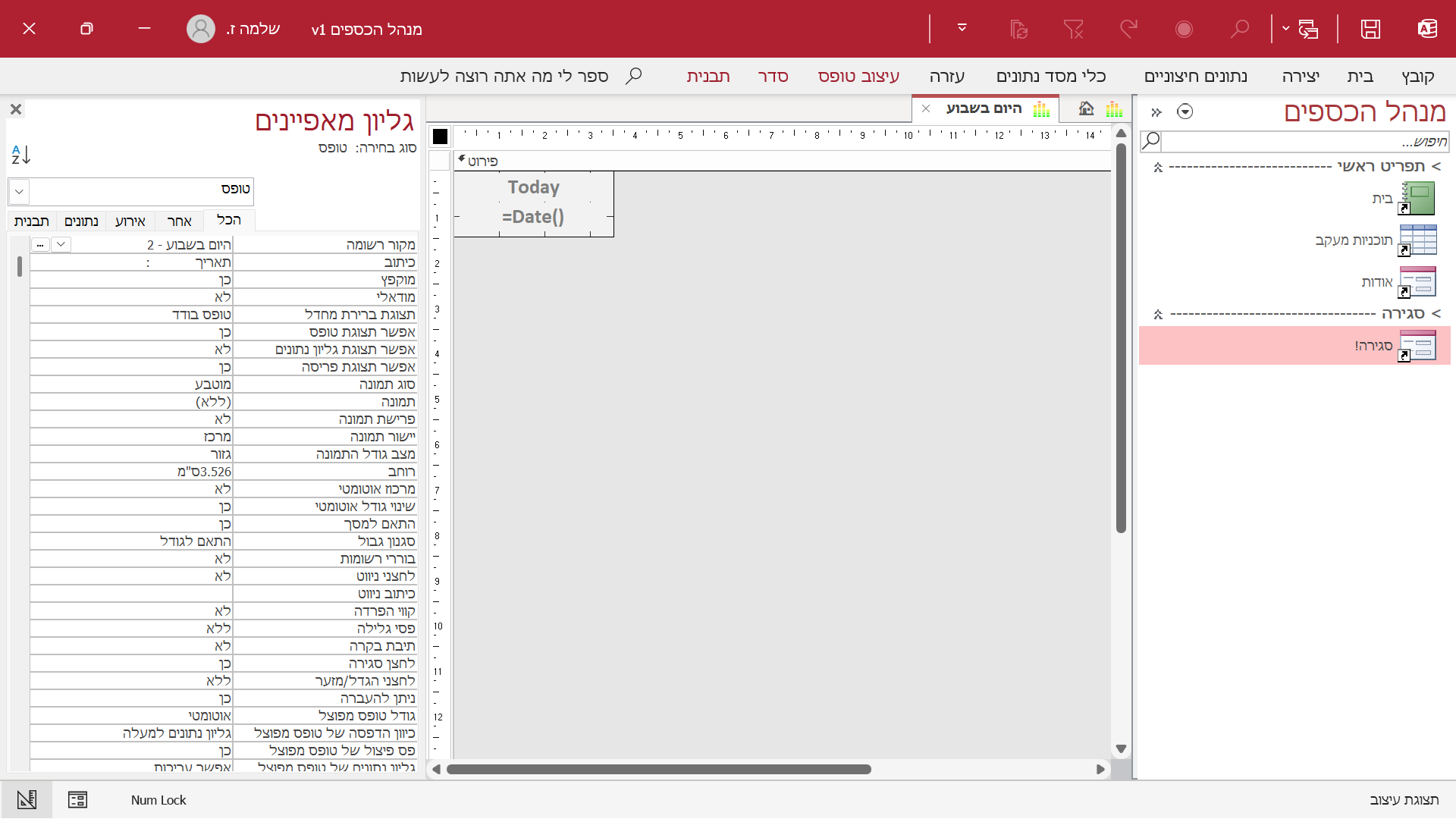Click the פירוט section bar
This screenshot has width=1456, height=819.
(x=783, y=161)
